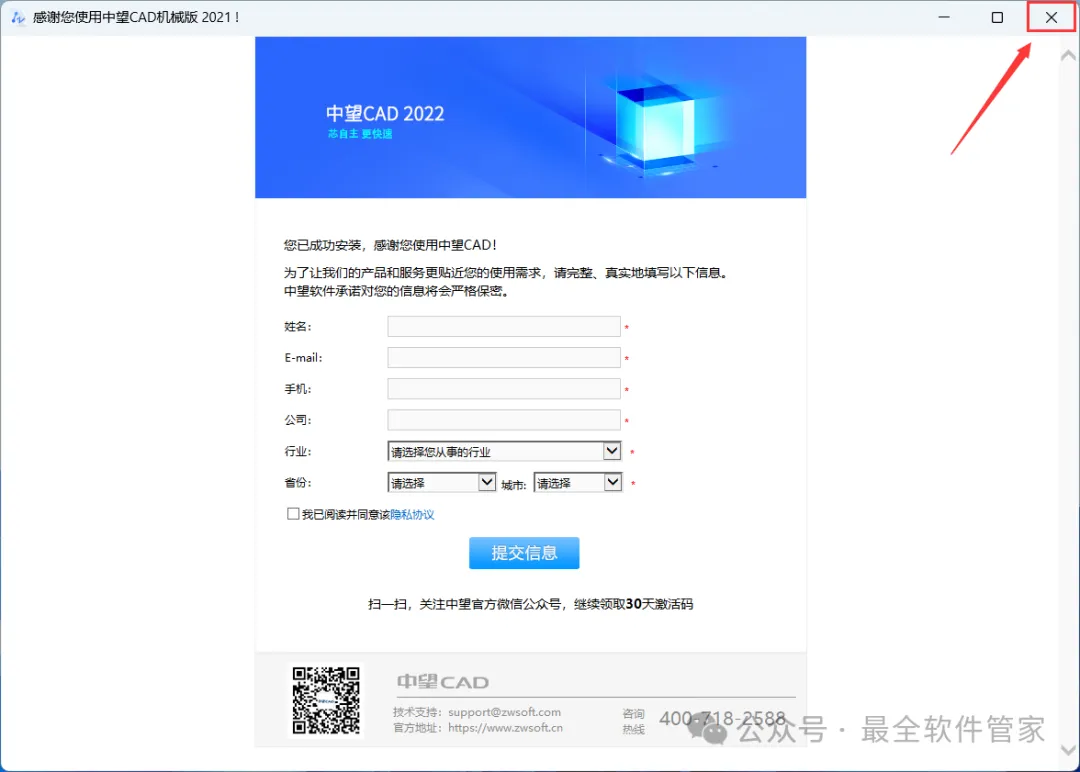1080x772 pixels.
Task: Check the 我已阅读并同意该 checkbox
Action: [x=293, y=514]
